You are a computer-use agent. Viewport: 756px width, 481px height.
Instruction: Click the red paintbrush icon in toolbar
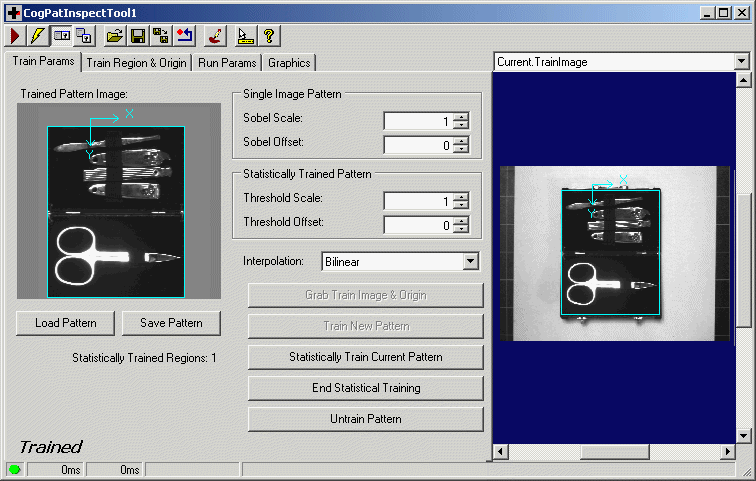[215, 36]
